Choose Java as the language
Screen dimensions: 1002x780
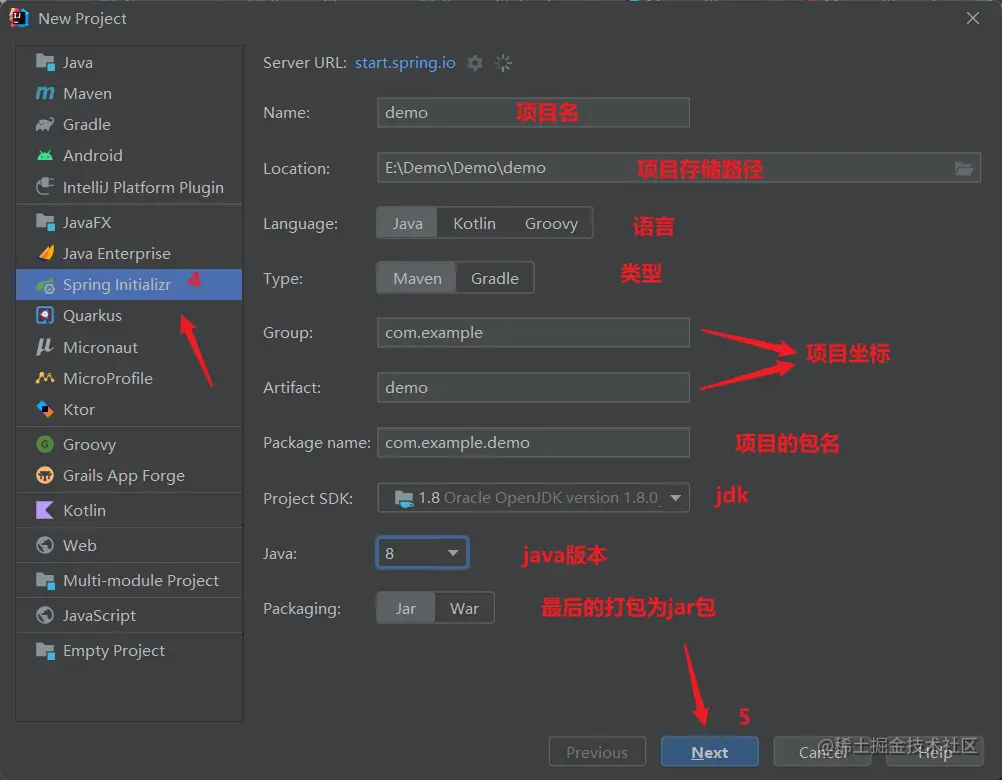pos(407,224)
